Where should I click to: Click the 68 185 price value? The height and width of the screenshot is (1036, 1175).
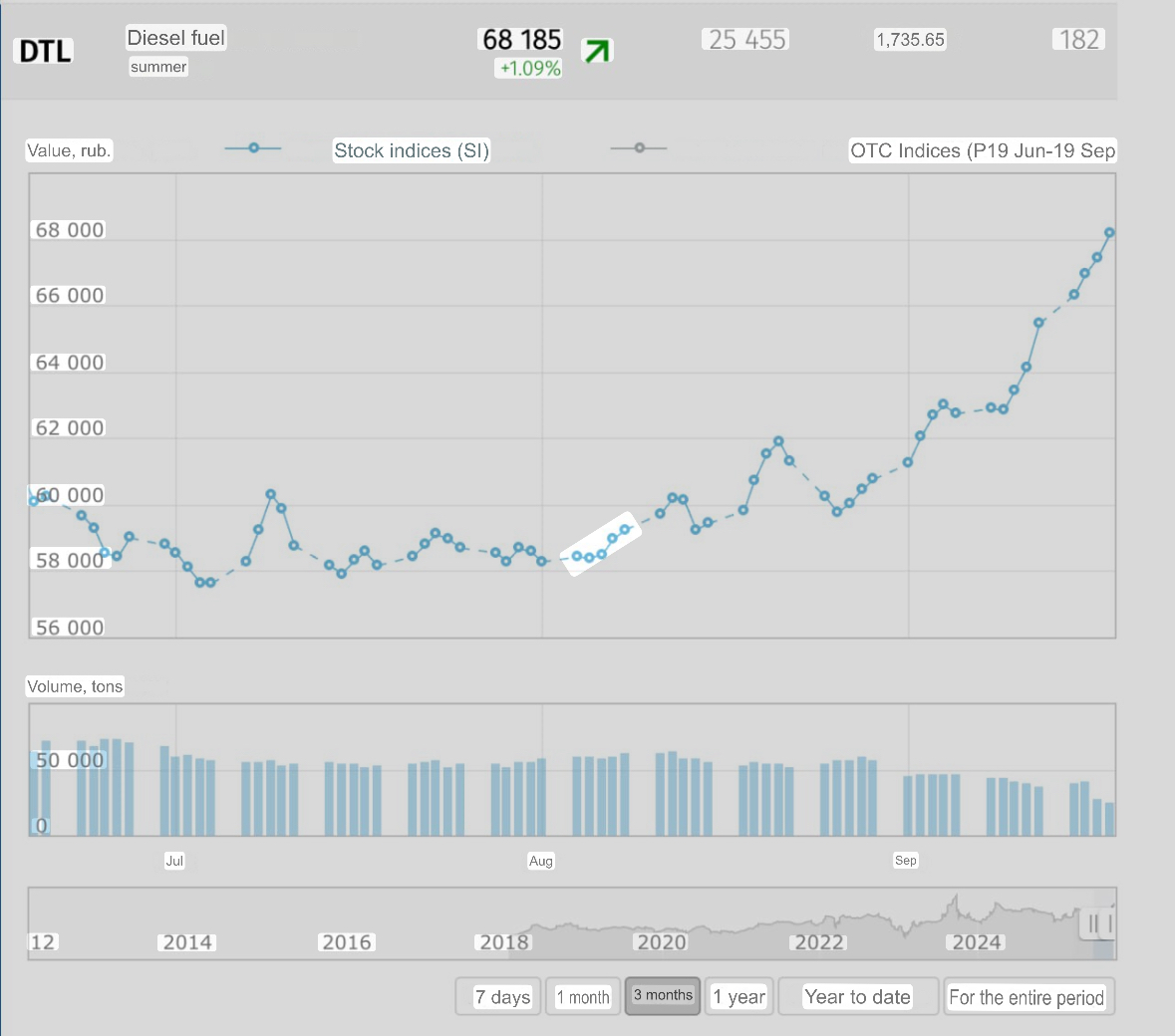tap(521, 39)
